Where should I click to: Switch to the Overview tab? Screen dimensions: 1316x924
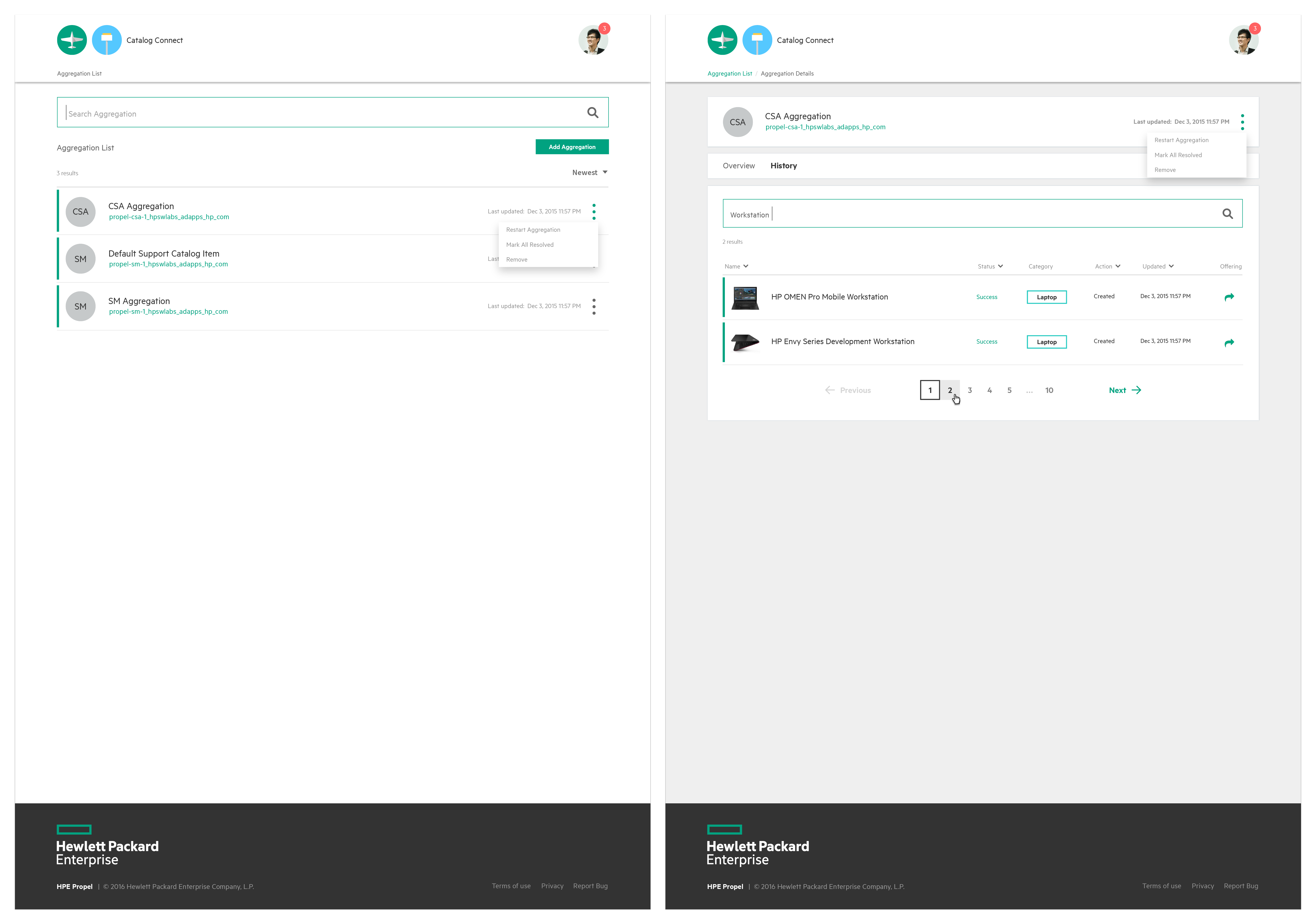(x=739, y=166)
